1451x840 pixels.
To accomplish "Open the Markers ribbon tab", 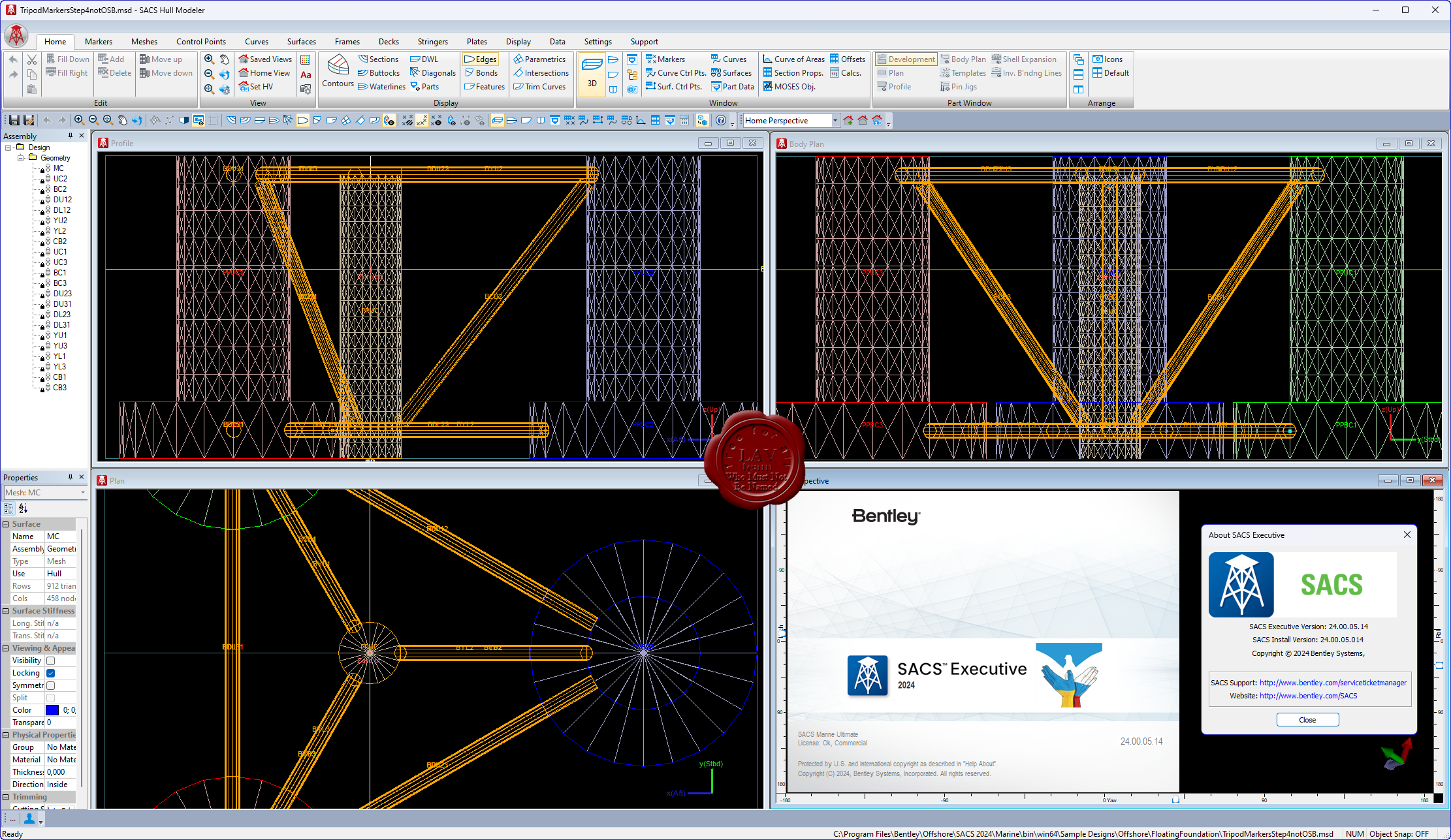I will (98, 41).
